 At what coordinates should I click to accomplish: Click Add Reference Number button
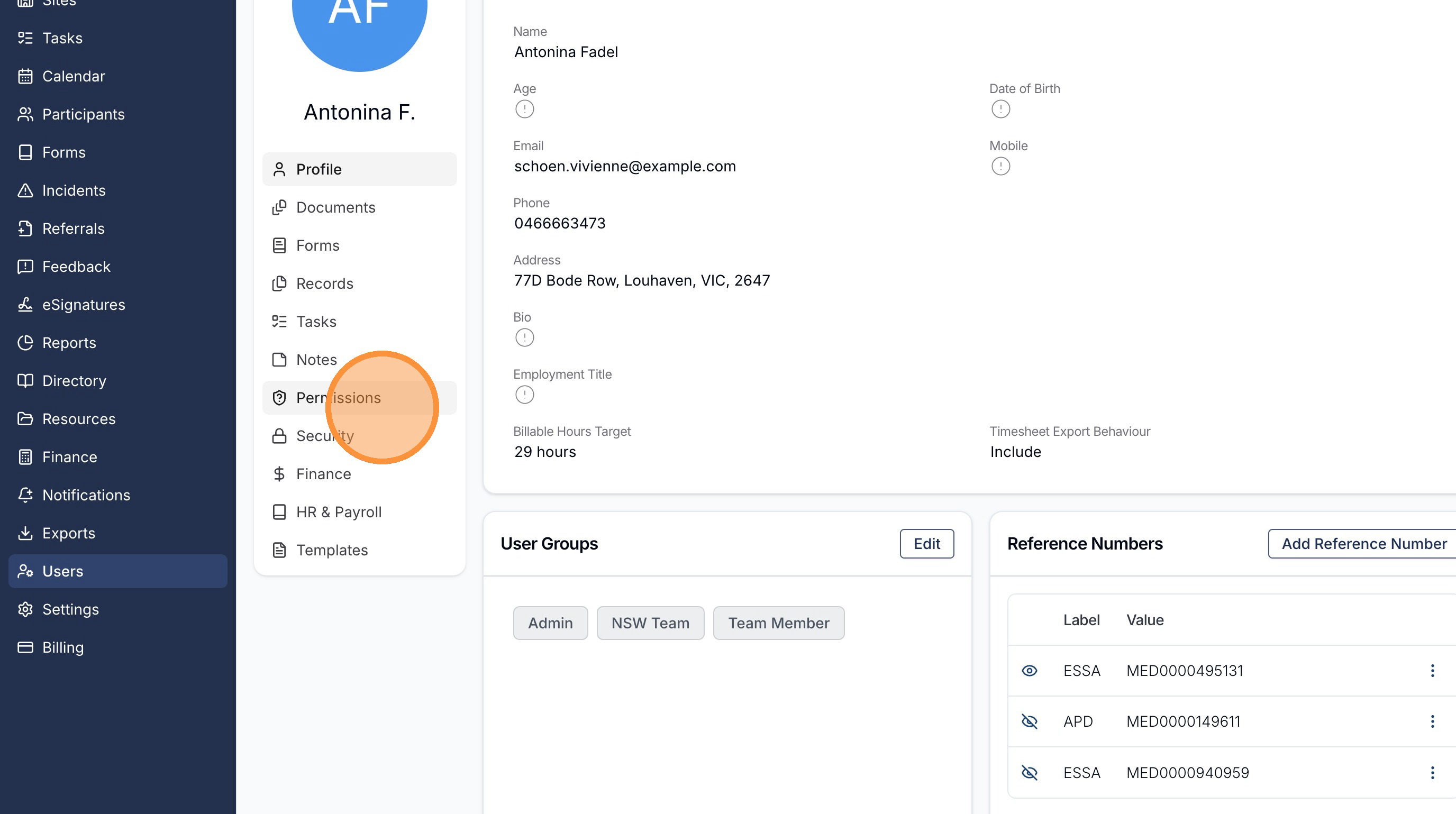point(1363,543)
